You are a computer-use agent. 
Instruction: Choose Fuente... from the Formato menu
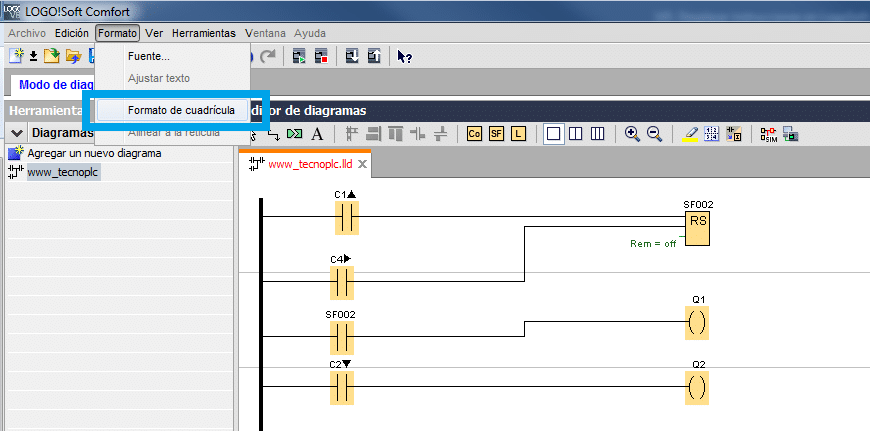[x=172, y=56]
